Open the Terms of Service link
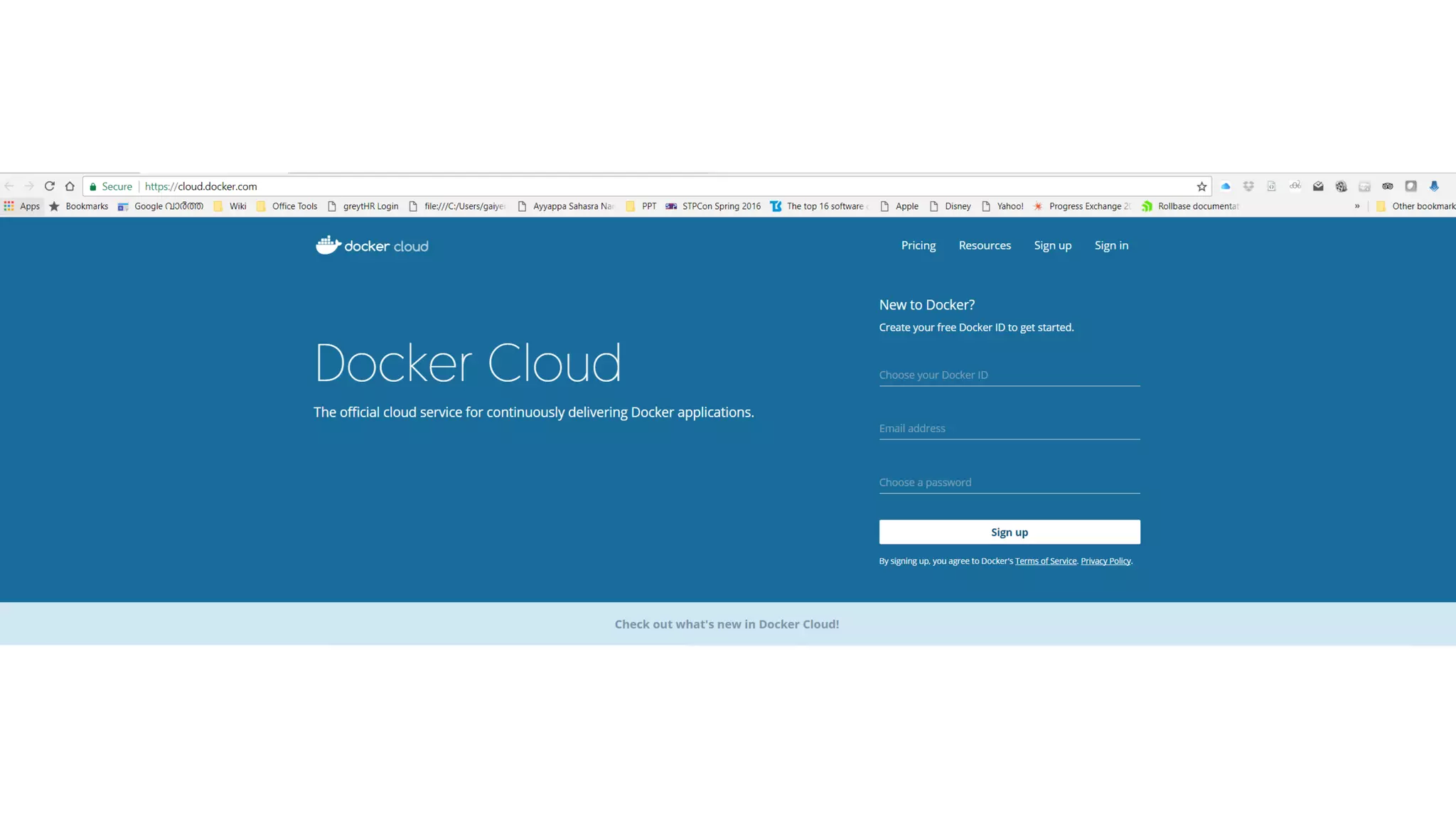Viewport: 1456px width, 819px height. pos(1045,561)
